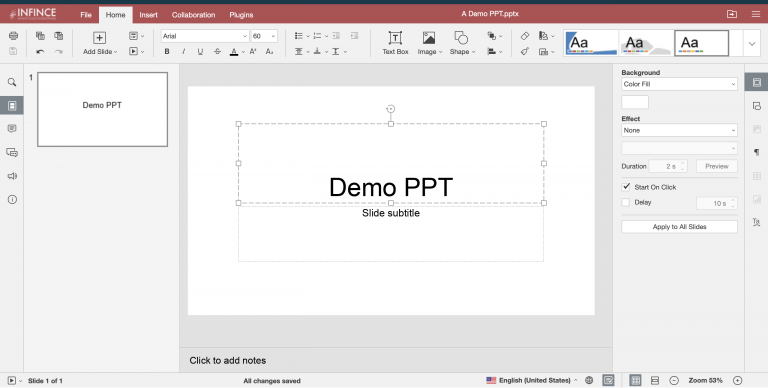Click the Slide subtitle placeholder
Screen dimensions: 768x388
click(391, 213)
